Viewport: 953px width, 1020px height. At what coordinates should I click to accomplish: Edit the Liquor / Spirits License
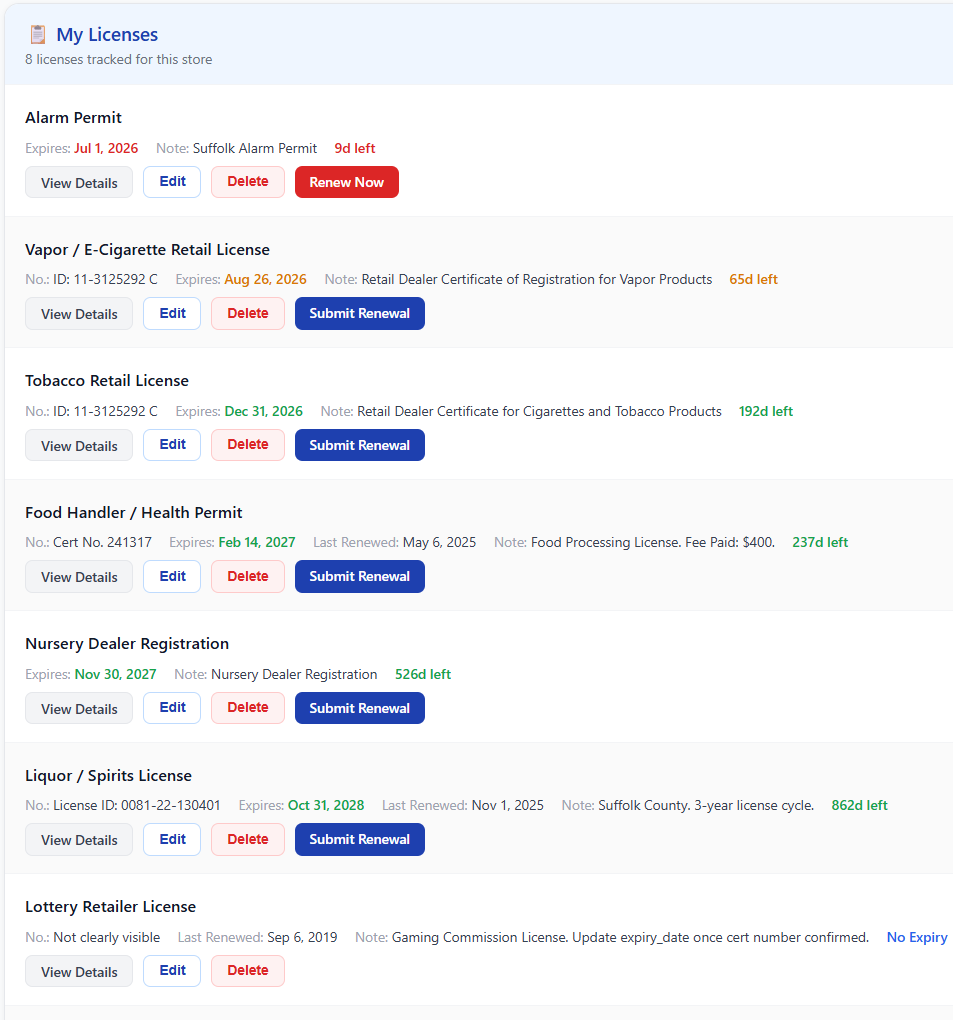click(172, 839)
